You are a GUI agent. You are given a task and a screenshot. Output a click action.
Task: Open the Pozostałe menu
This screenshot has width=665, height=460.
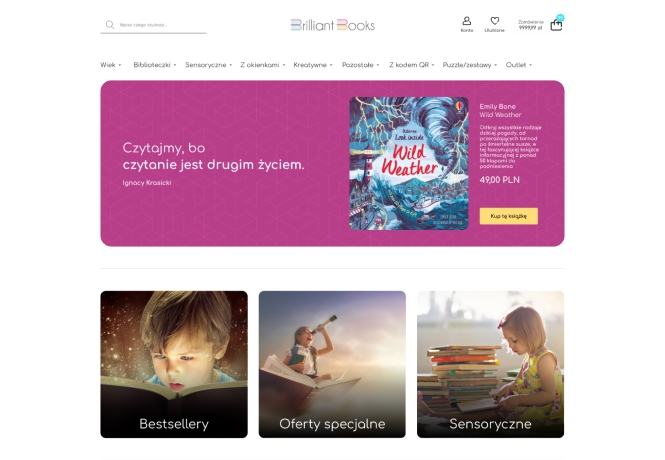click(x=360, y=65)
